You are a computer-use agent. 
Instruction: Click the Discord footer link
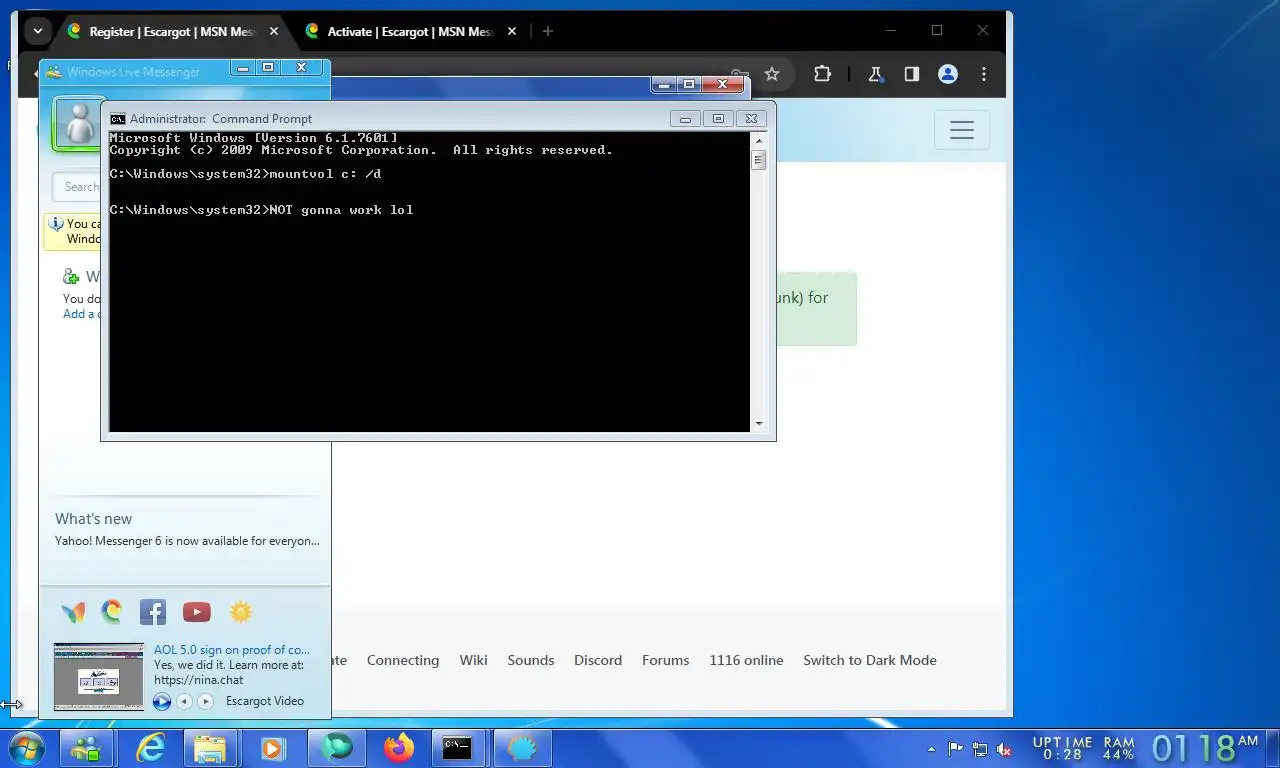point(598,660)
